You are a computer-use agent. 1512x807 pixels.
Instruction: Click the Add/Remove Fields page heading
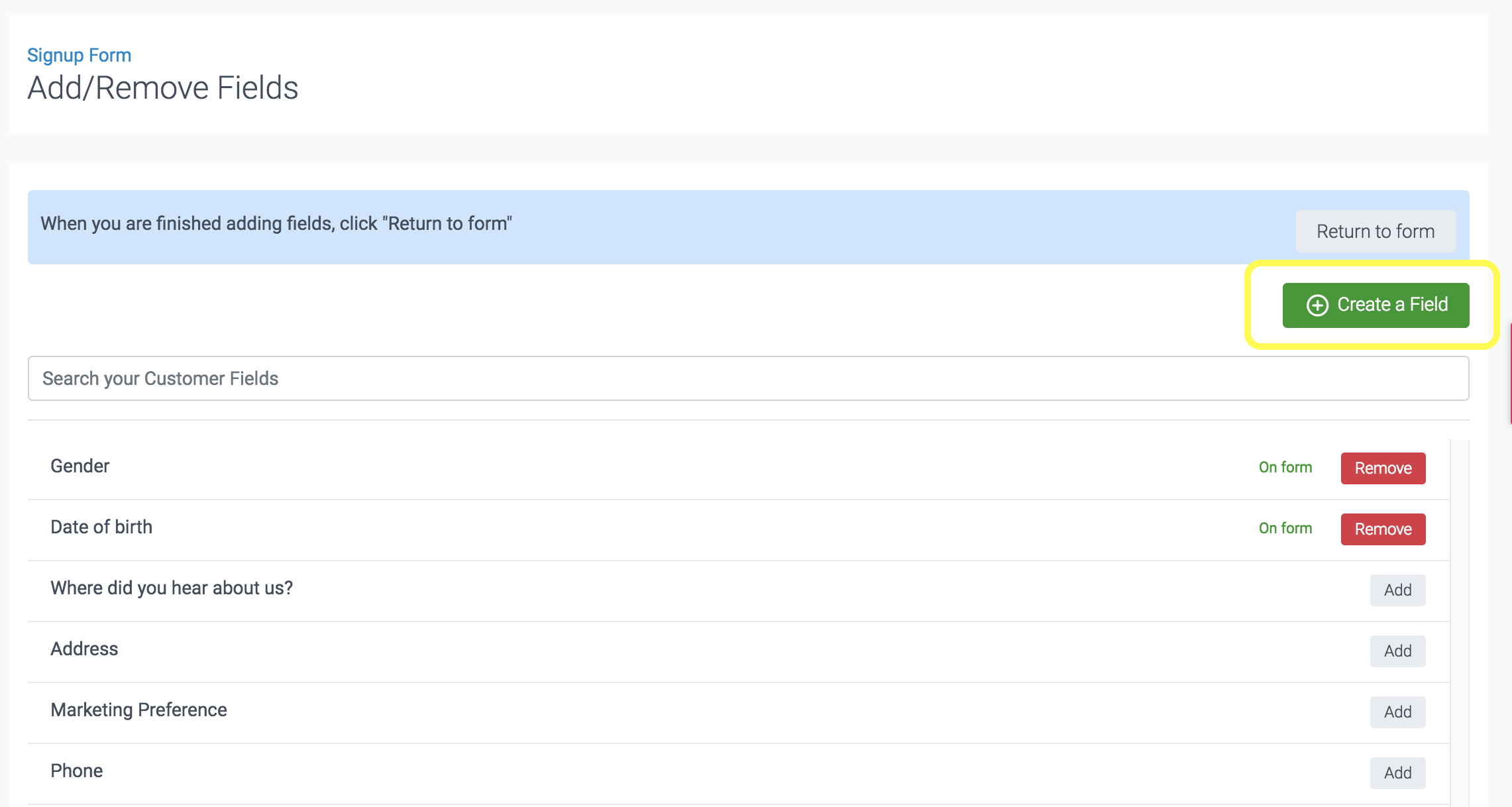tap(163, 87)
